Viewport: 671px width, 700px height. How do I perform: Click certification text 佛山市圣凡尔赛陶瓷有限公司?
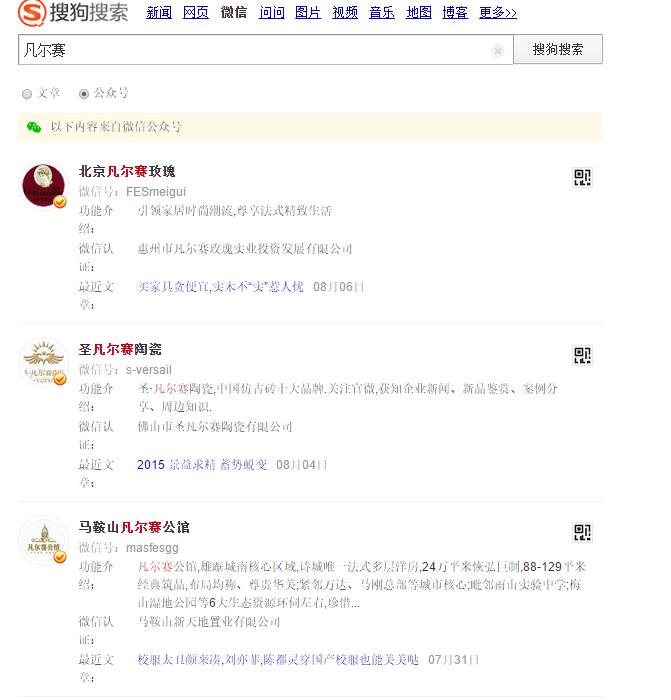[215, 427]
